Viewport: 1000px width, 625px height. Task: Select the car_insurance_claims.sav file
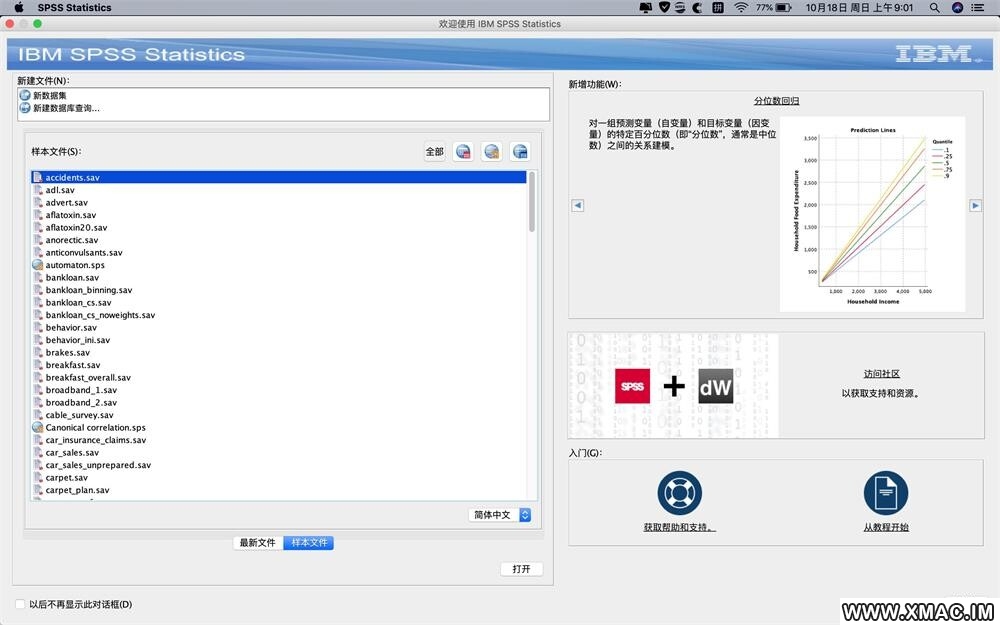(279, 440)
